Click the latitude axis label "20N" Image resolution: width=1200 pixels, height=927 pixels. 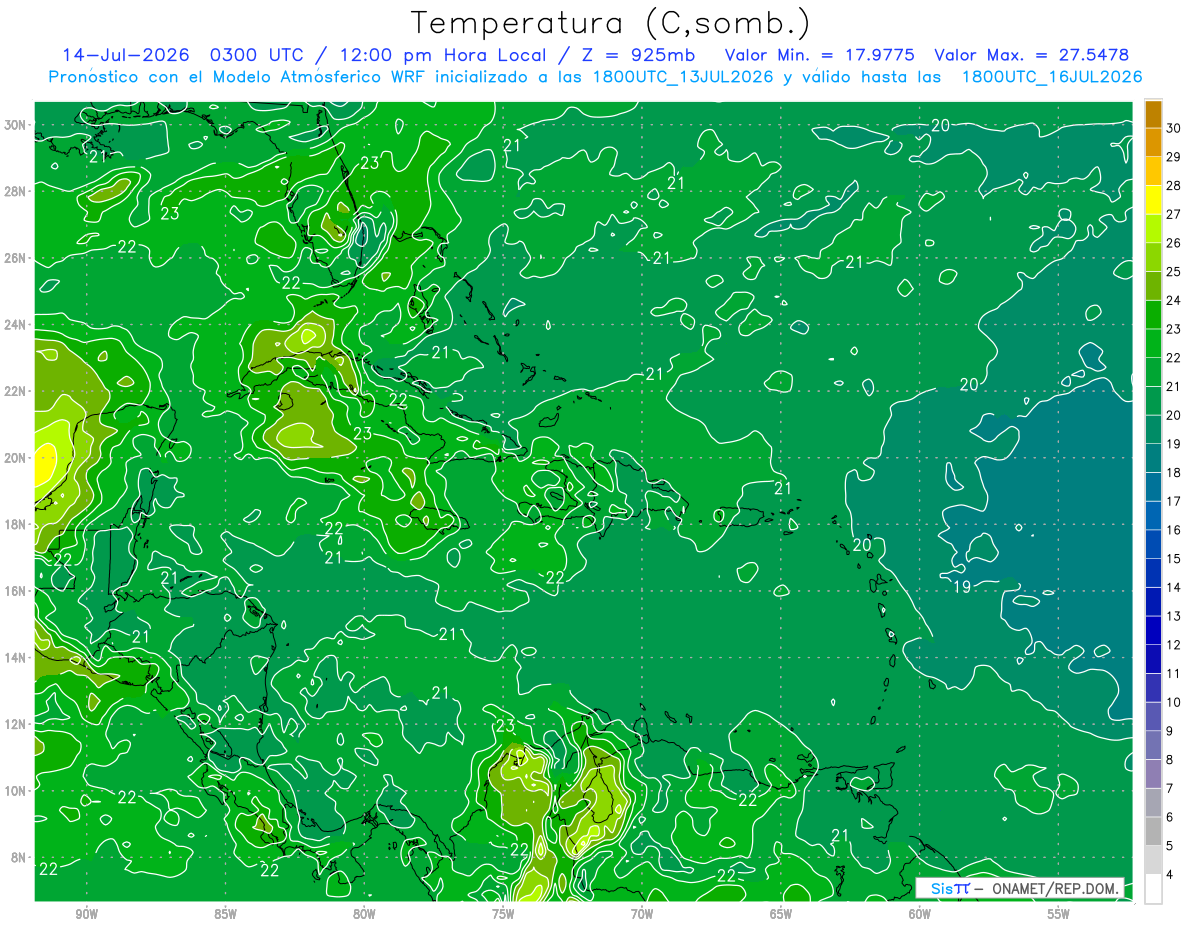15,458
